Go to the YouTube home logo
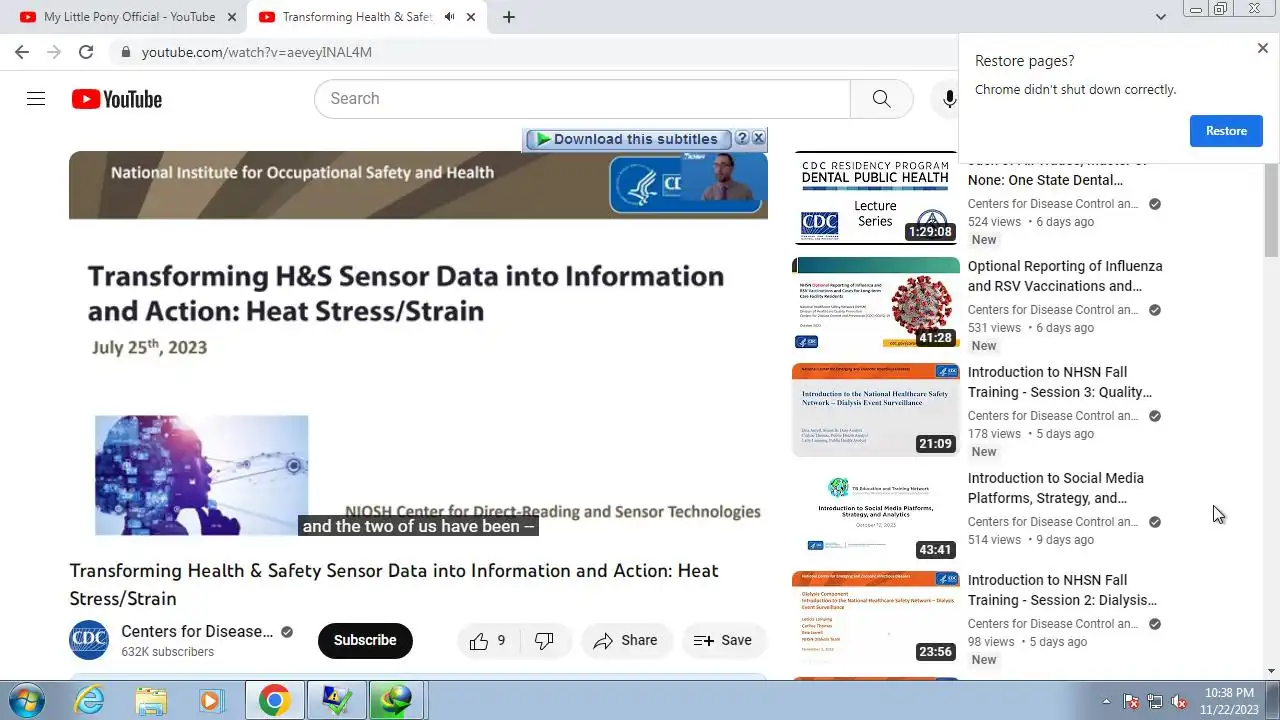 tap(117, 99)
